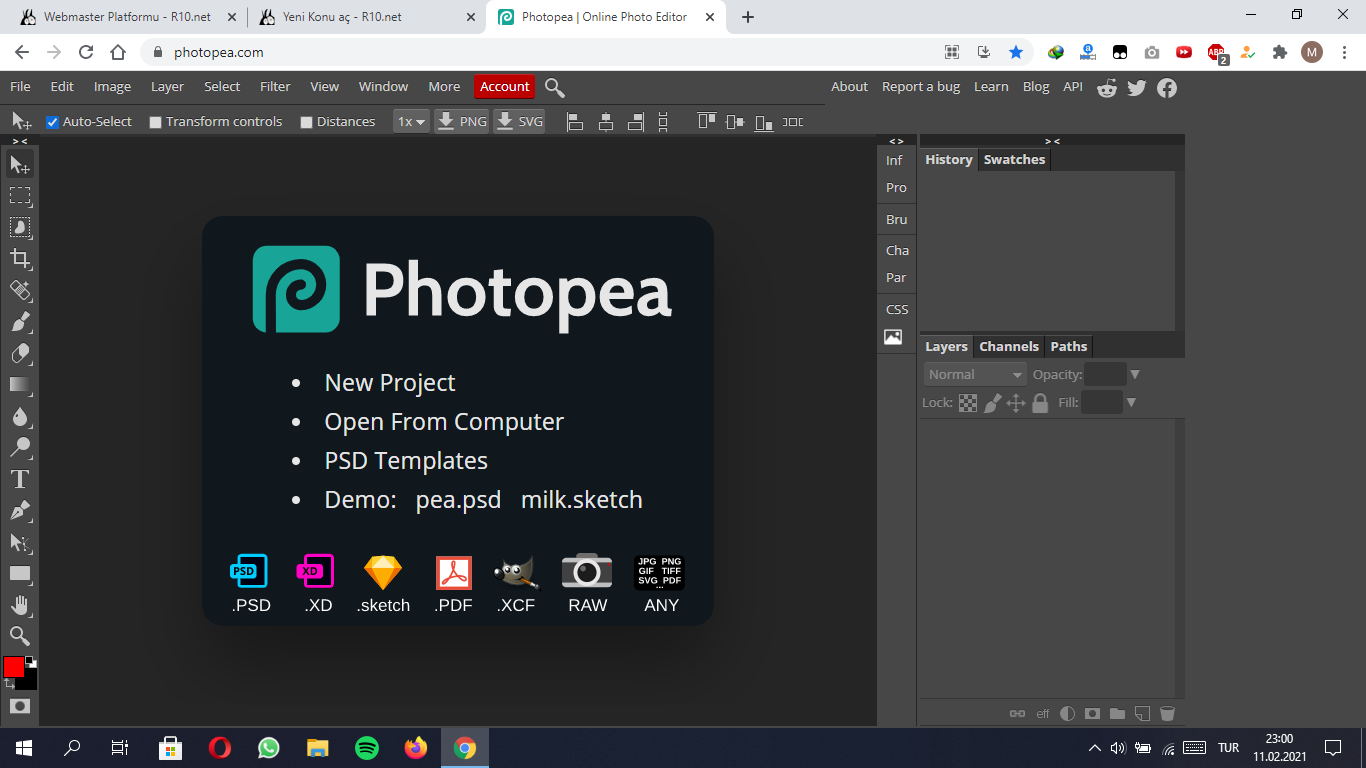This screenshot has height=768, width=1366.
Task: Open WhatsApp from the taskbar
Action: click(269, 747)
